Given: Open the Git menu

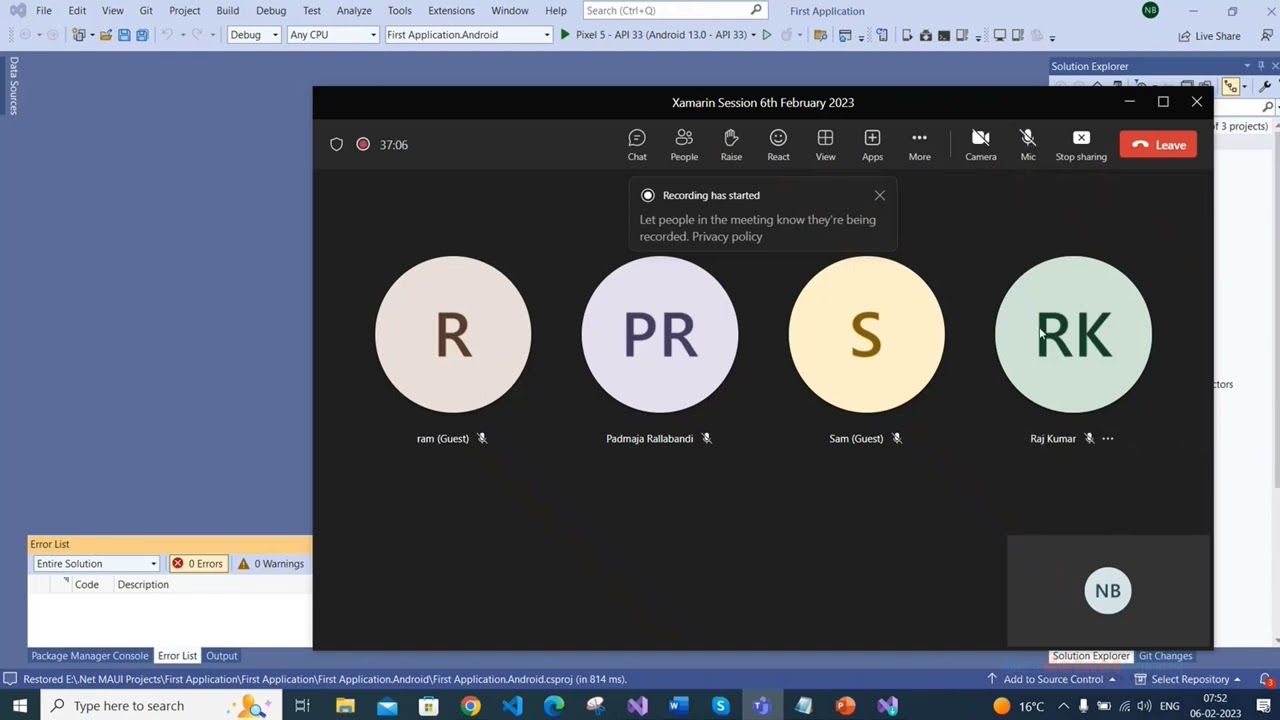Looking at the screenshot, I should [146, 10].
